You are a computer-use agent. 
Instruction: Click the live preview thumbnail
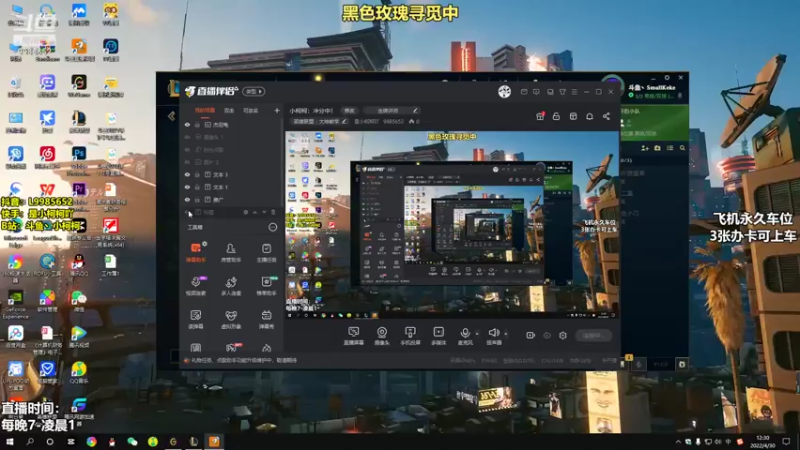tap(452, 225)
